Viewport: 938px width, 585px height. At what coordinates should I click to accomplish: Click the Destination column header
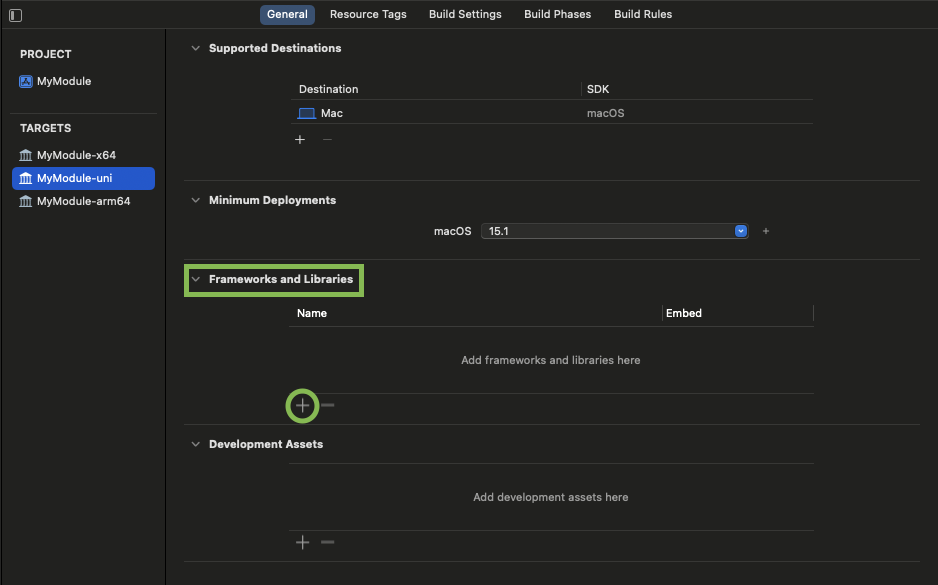pyautogui.click(x=328, y=89)
